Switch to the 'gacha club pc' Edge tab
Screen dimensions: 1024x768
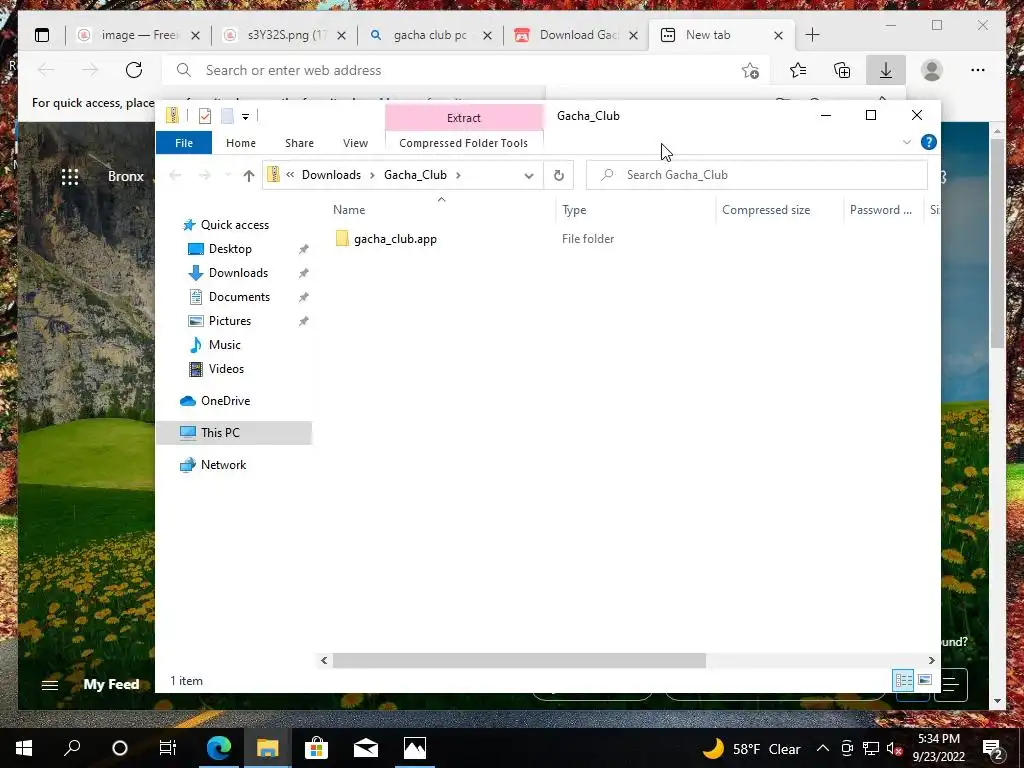click(x=431, y=35)
